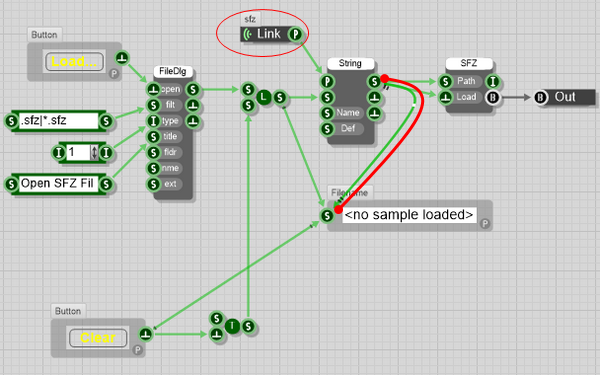Click the Link module's P output connector
This screenshot has height=375, width=600.
[295, 34]
